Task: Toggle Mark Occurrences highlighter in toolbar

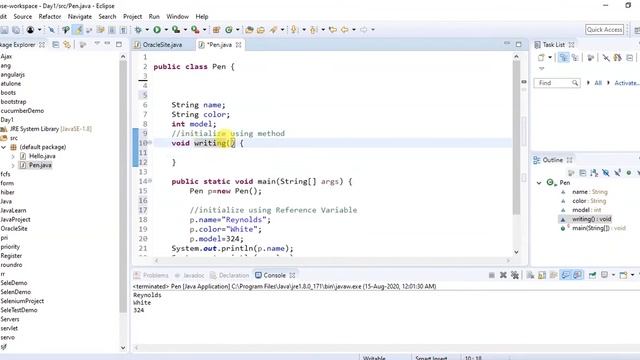Action: (78, 30)
